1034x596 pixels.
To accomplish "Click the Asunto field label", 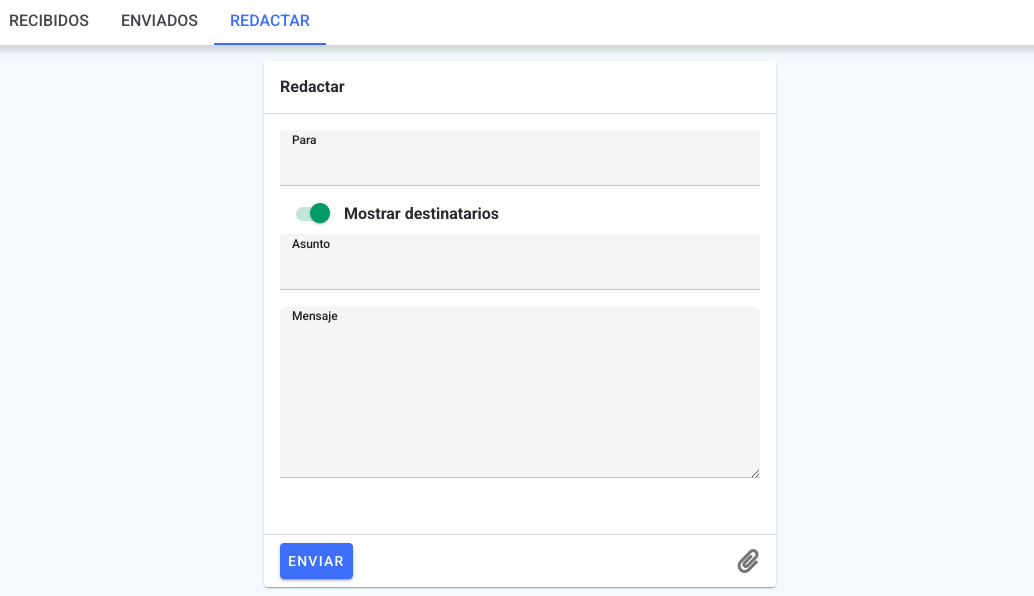I will click(311, 244).
